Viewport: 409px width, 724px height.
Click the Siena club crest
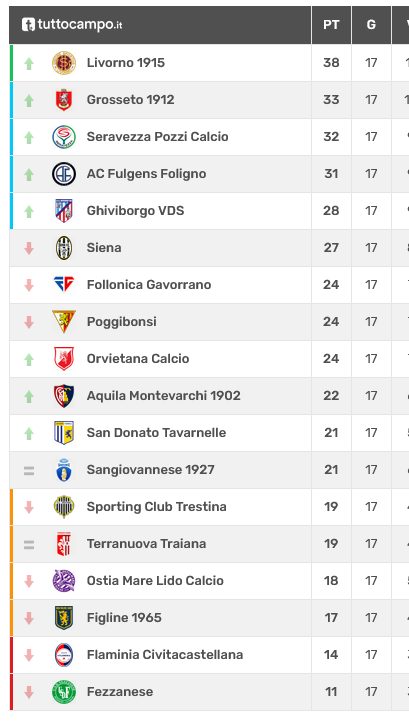pyautogui.click(x=64, y=248)
